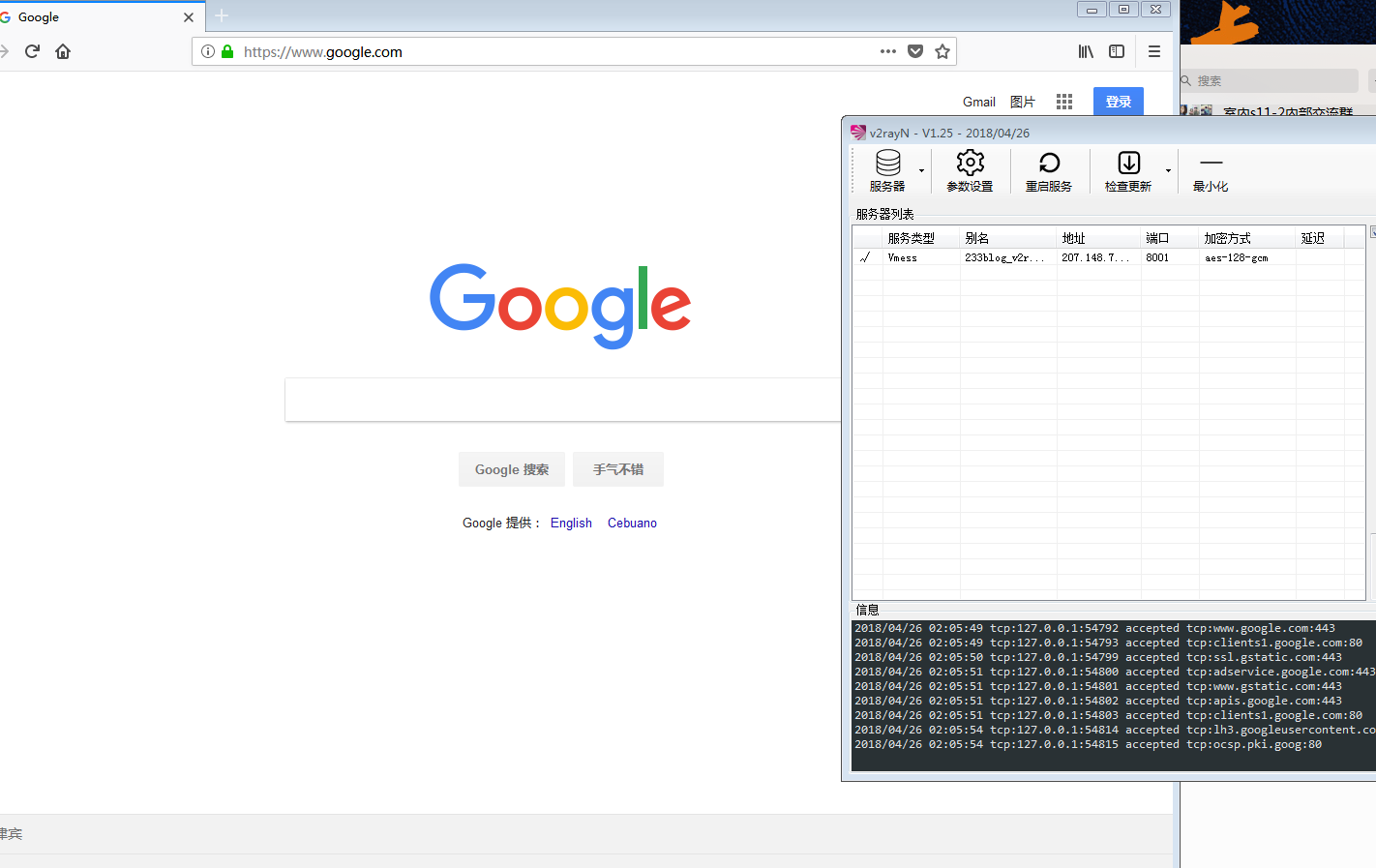
Task: Open page actions three-dot menu
Action: click(888, 51)
